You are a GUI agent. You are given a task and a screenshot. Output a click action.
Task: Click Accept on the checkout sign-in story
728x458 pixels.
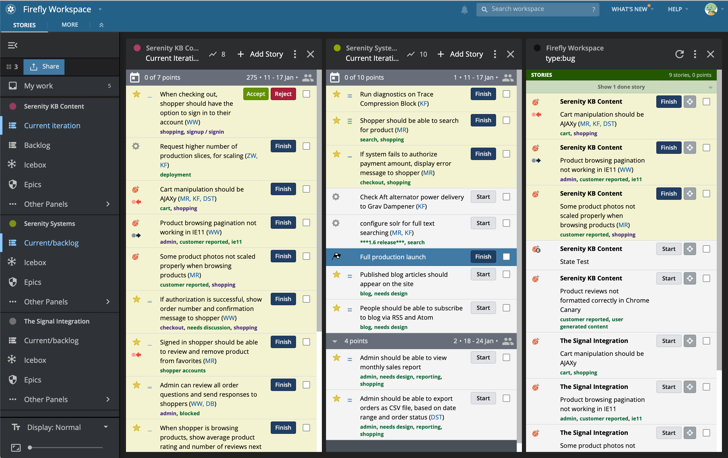256,94
